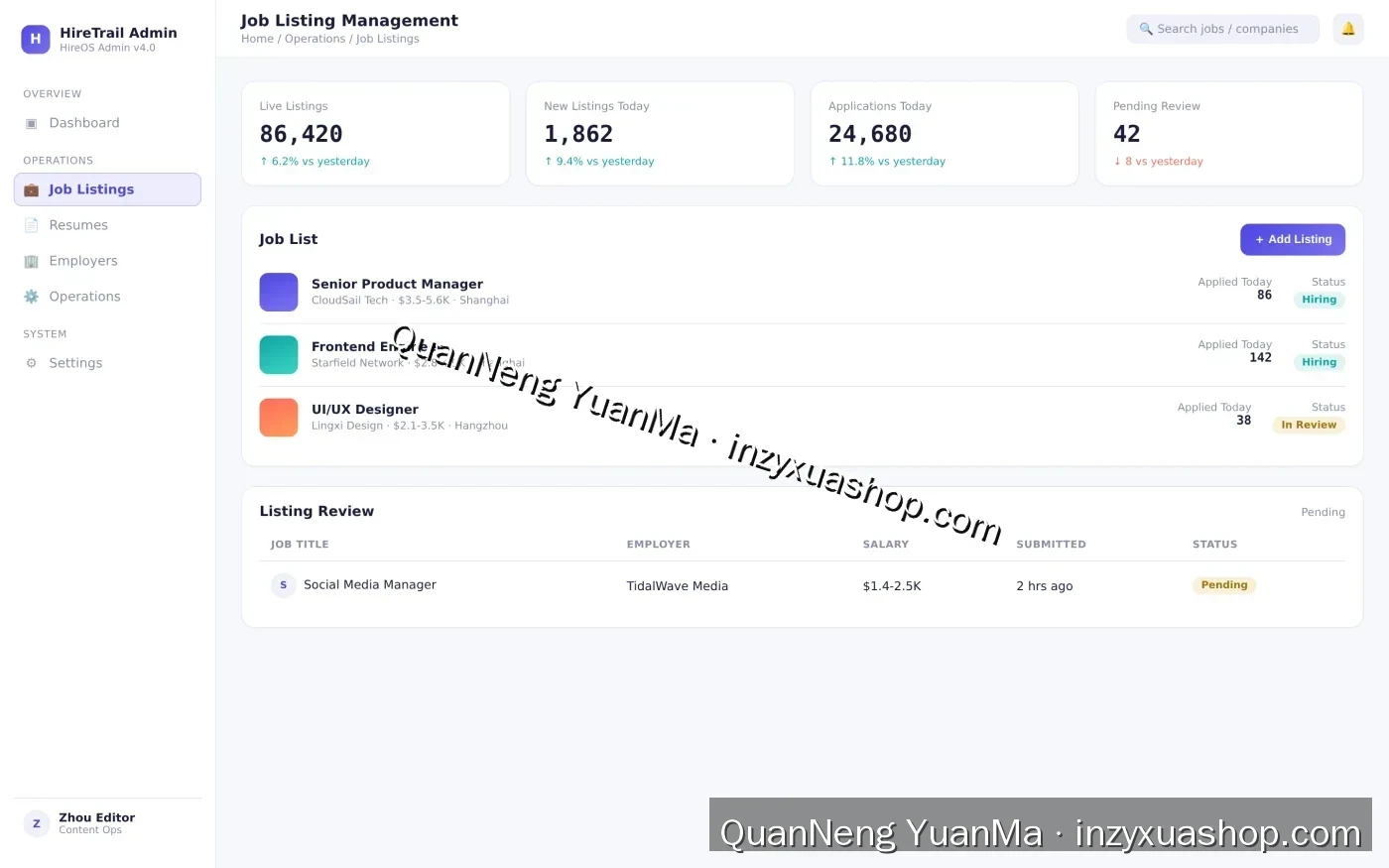Click Lingxi Design listing details text
The image size is (1389, 868).
410,426
